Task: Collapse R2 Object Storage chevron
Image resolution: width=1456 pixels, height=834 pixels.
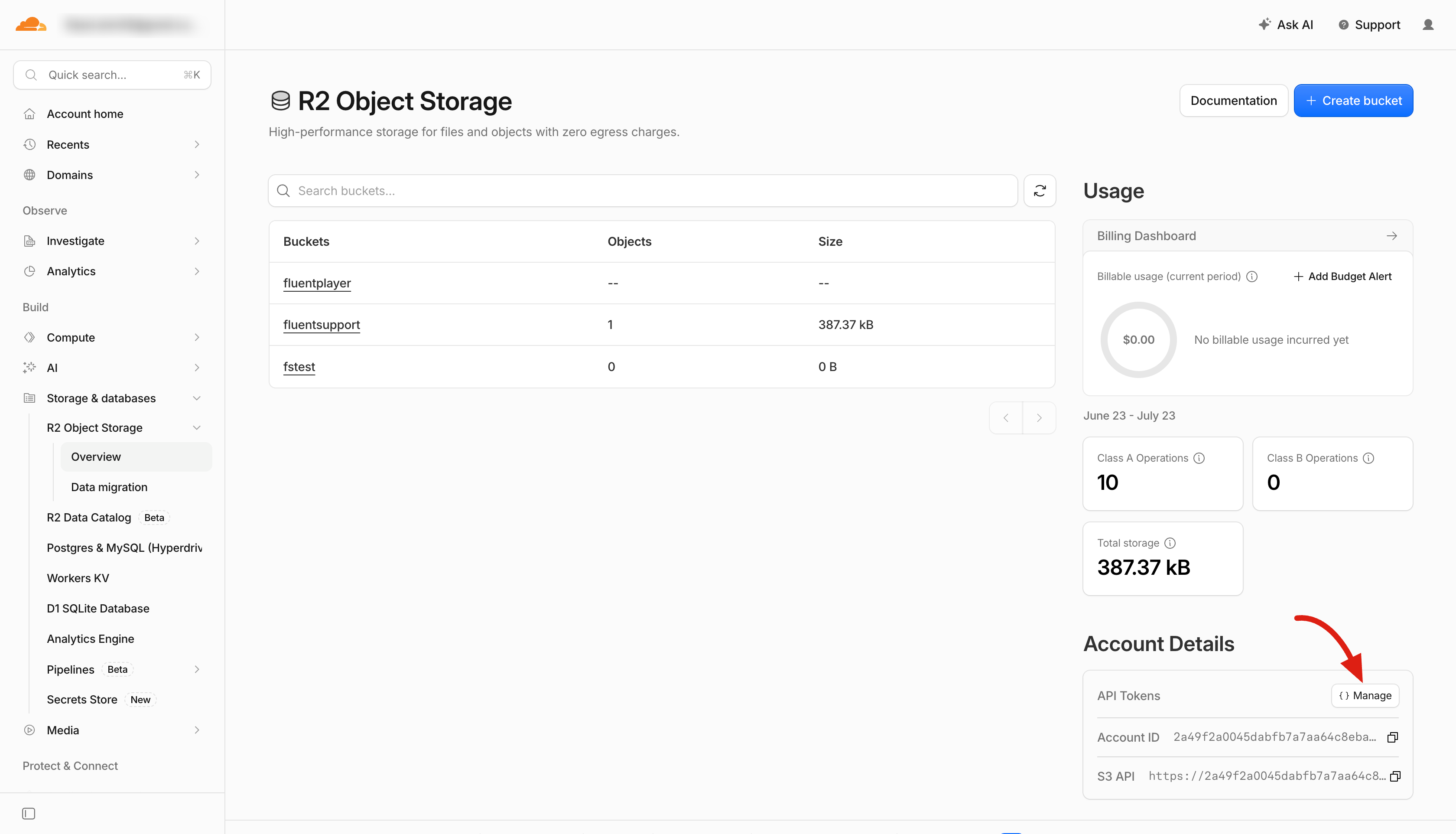Action: tap(197, 428)
